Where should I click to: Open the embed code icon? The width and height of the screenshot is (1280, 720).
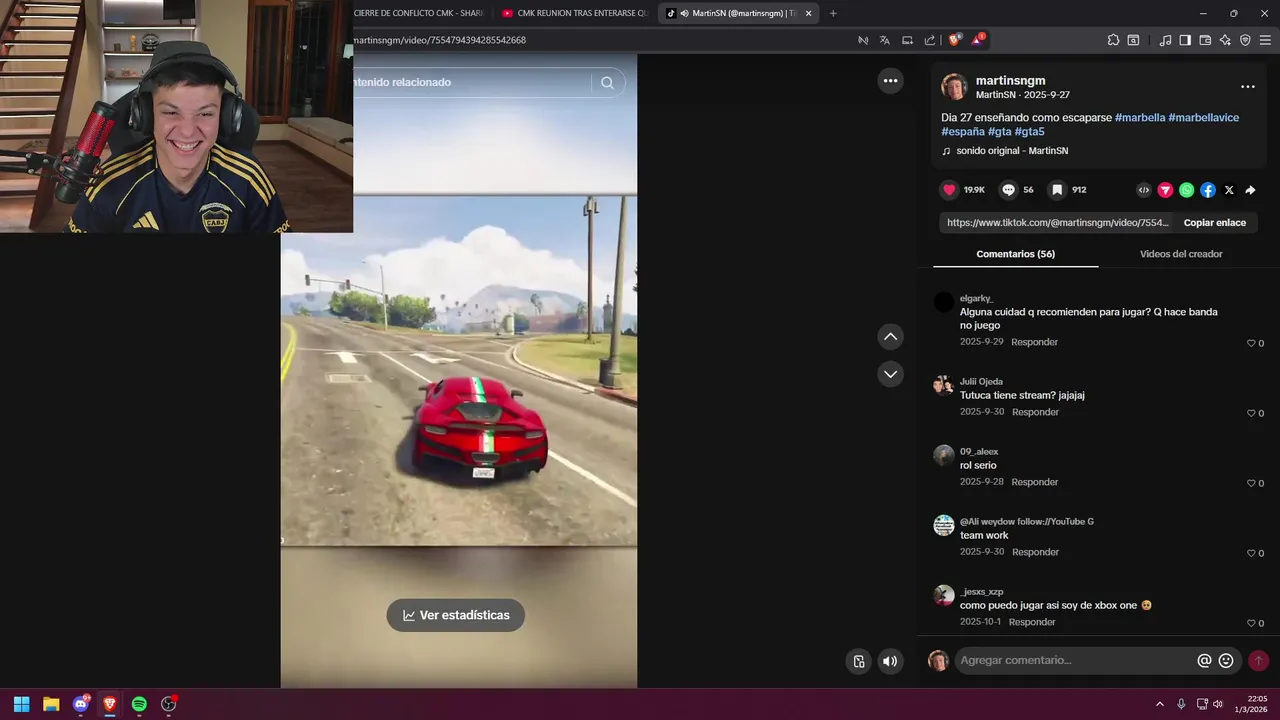[x=1144, y=190]
